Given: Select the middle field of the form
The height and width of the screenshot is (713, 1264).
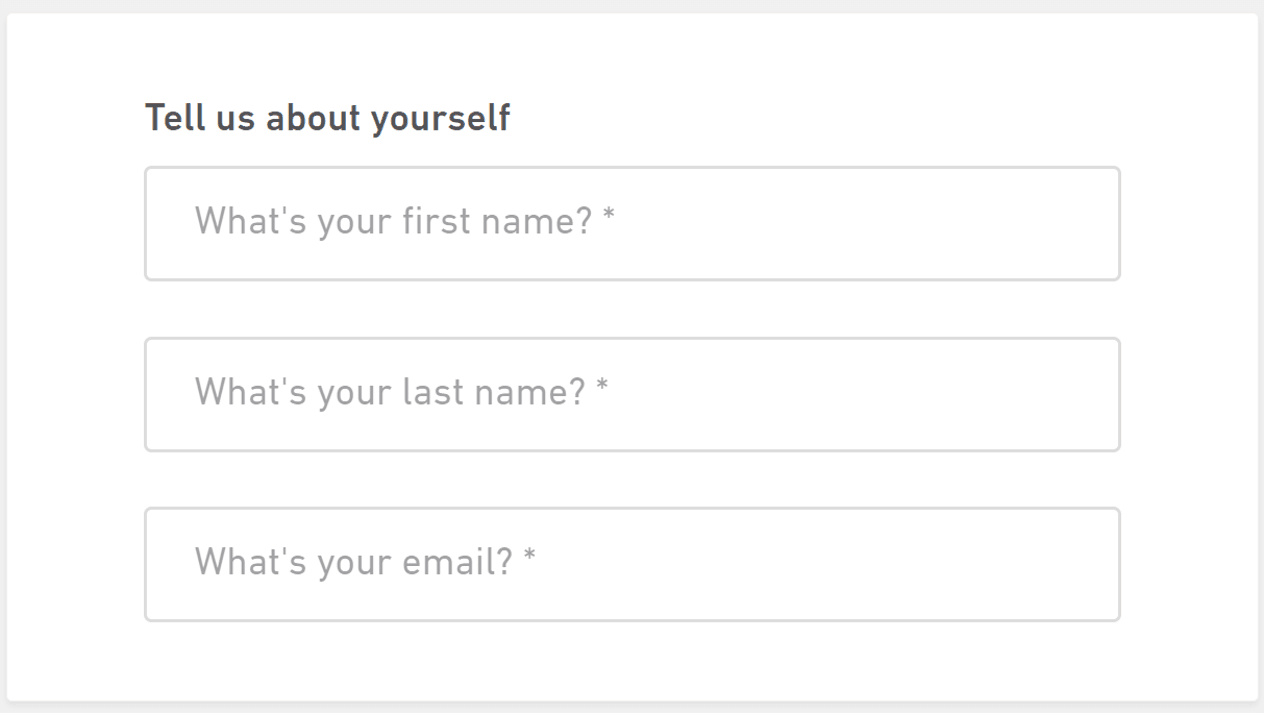Looking at the screenshot, I should (632, 394).
